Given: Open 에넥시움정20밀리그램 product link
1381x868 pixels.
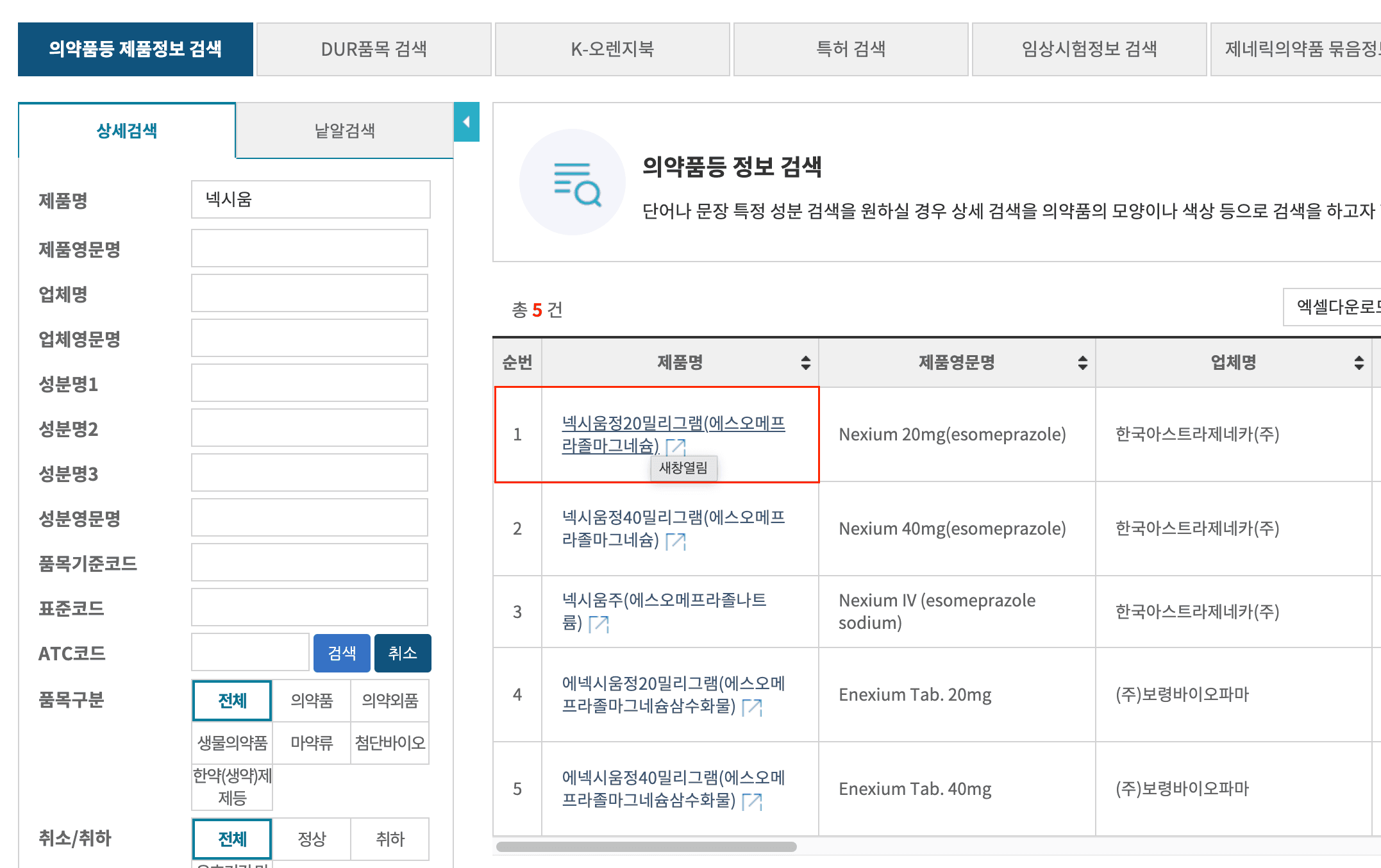Looking at the screenshot, I should 673,694.
